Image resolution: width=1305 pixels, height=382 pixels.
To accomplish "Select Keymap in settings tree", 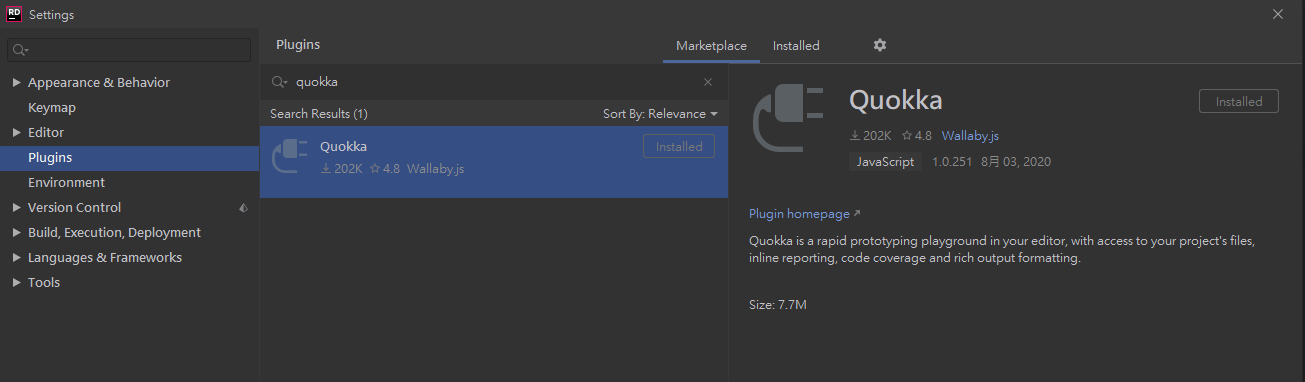I will tap(52, 107).
